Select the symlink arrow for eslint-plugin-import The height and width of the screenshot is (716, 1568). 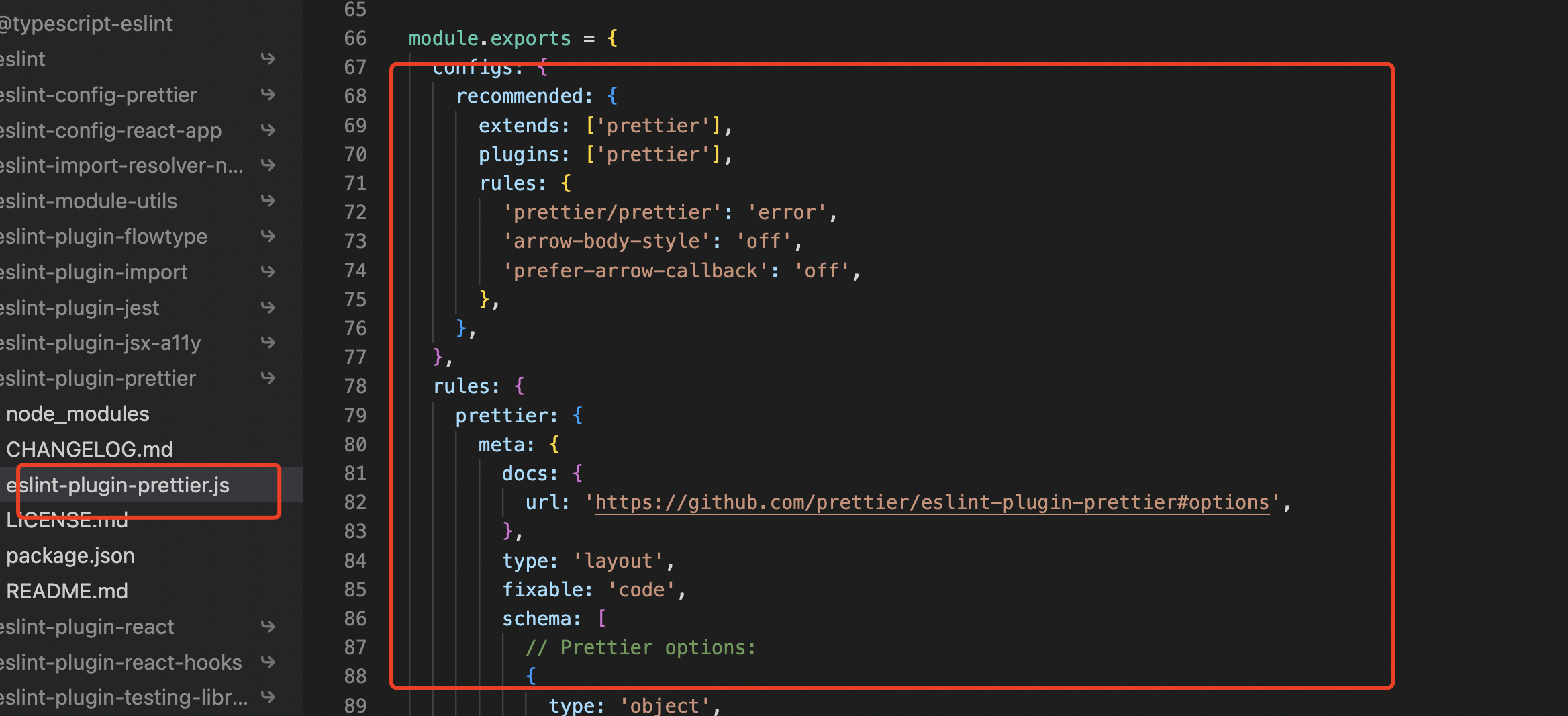tap(268, 271)
